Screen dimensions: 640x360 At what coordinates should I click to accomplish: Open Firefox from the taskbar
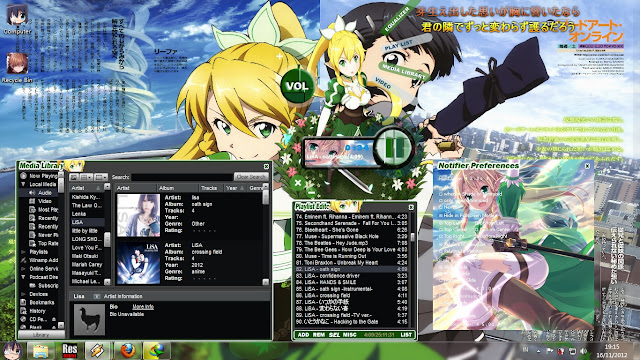(x=127, y=351)
